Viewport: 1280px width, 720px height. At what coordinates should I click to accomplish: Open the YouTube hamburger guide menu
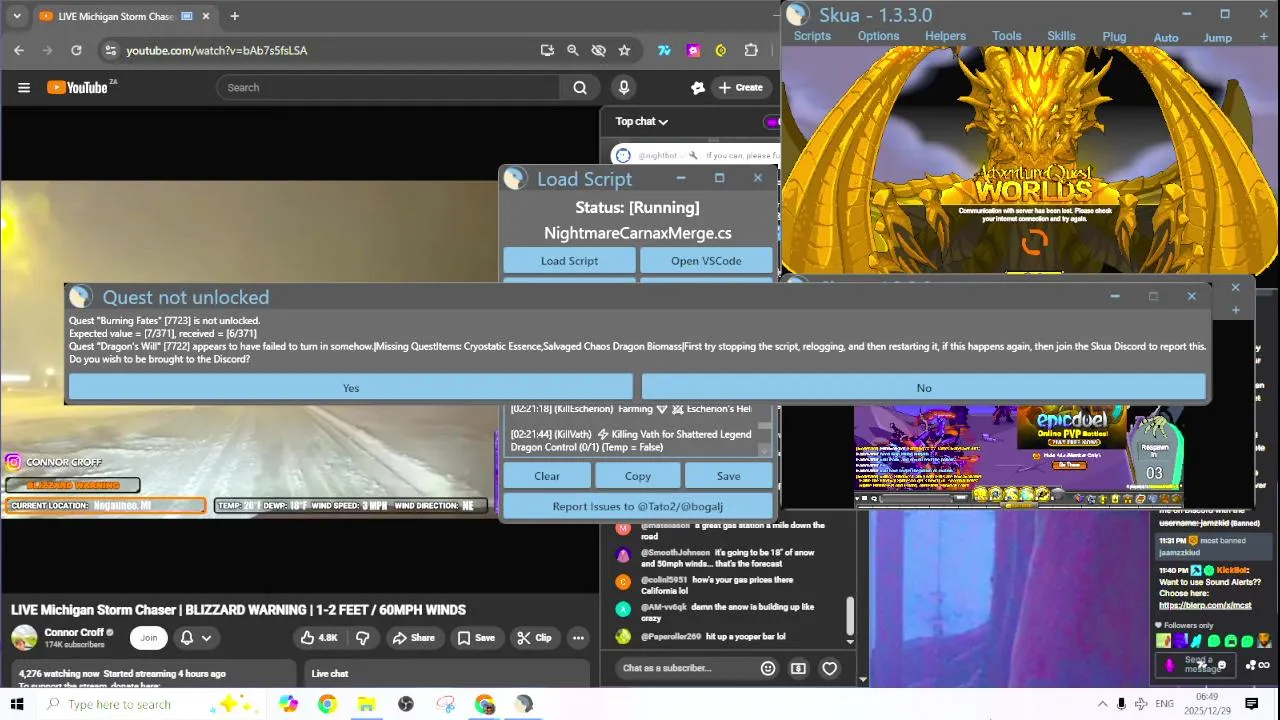24,87
